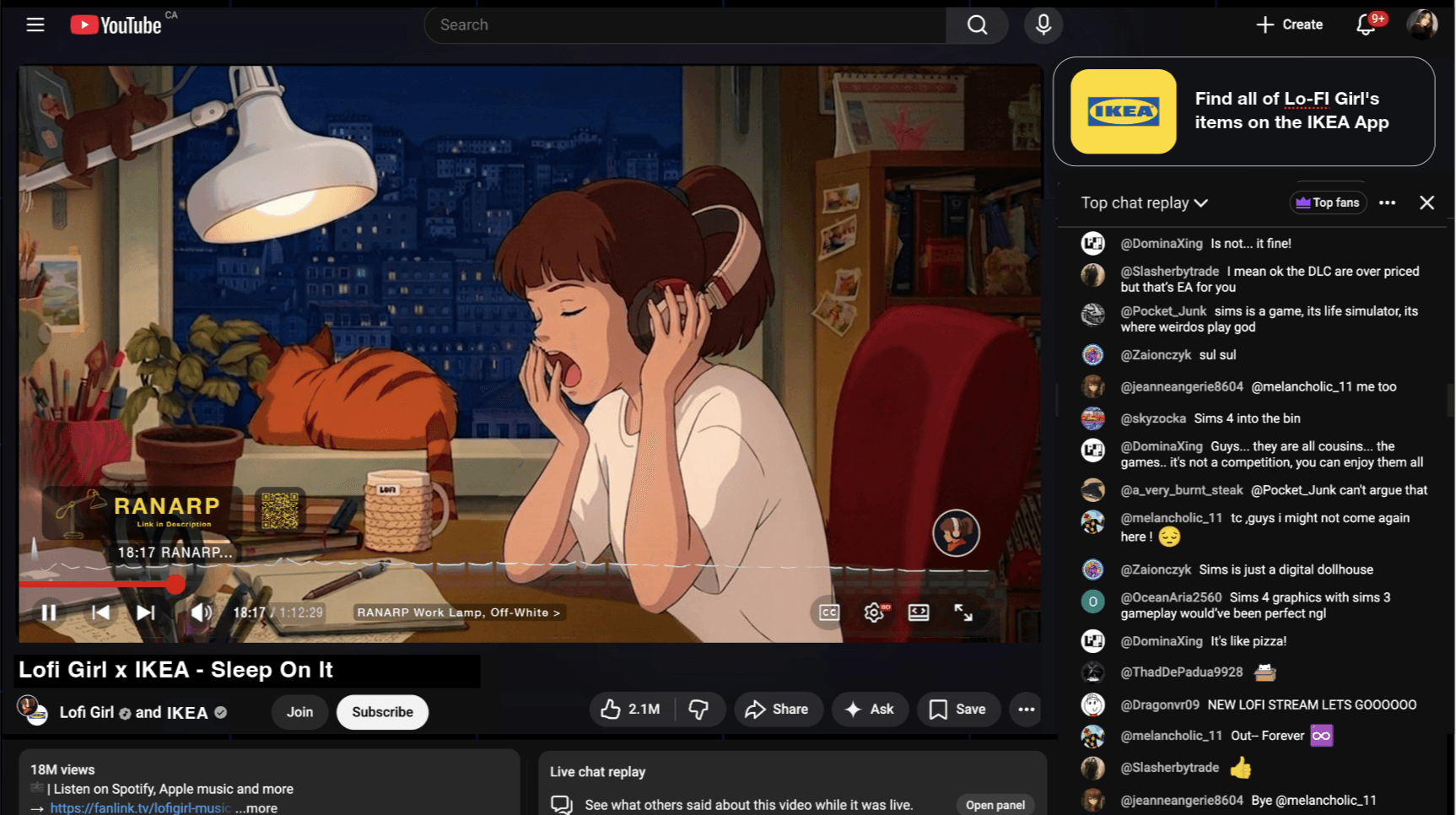
Task: Pause the video
Action: (49, 613)
